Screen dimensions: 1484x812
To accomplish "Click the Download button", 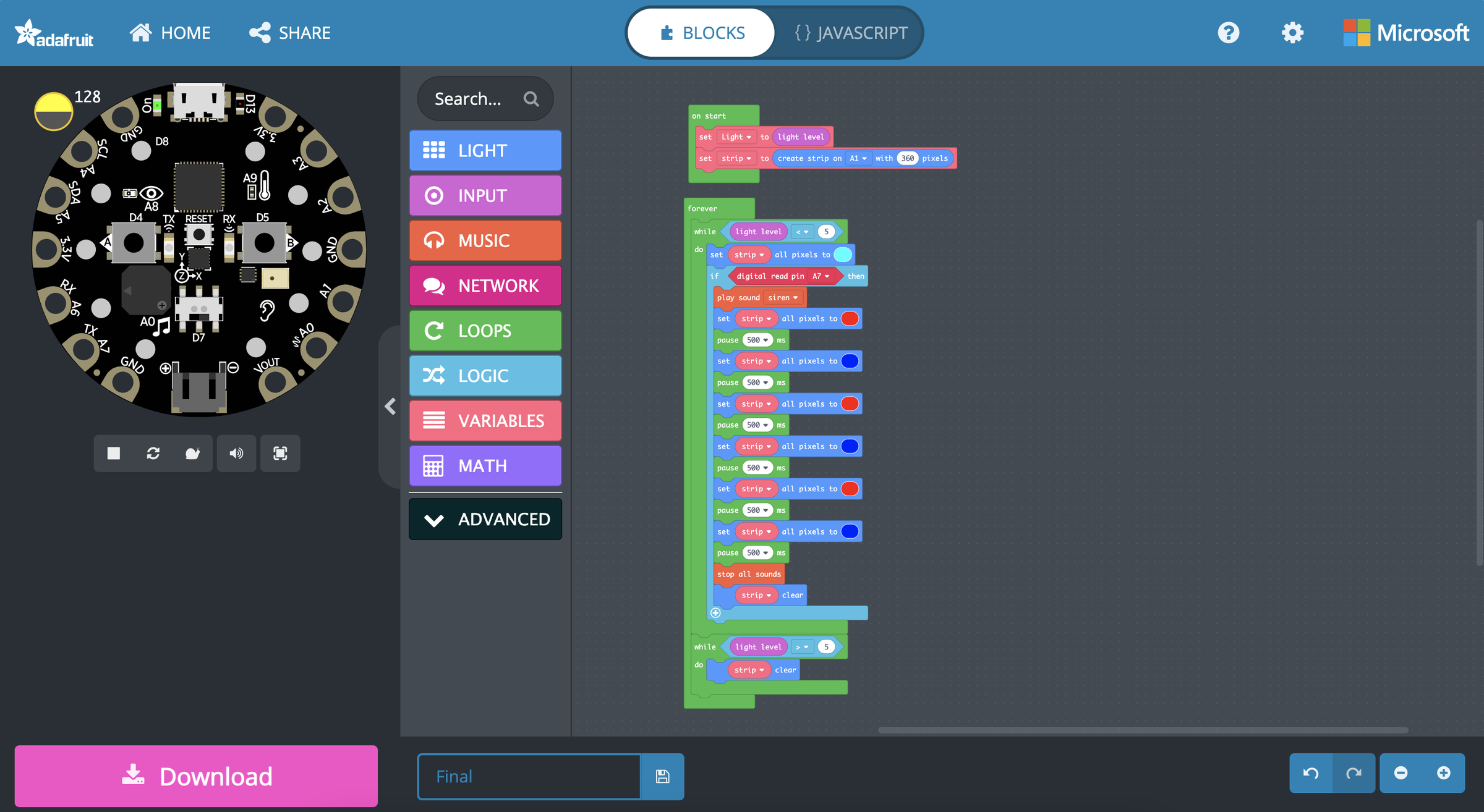I will (x=196, y=776).
